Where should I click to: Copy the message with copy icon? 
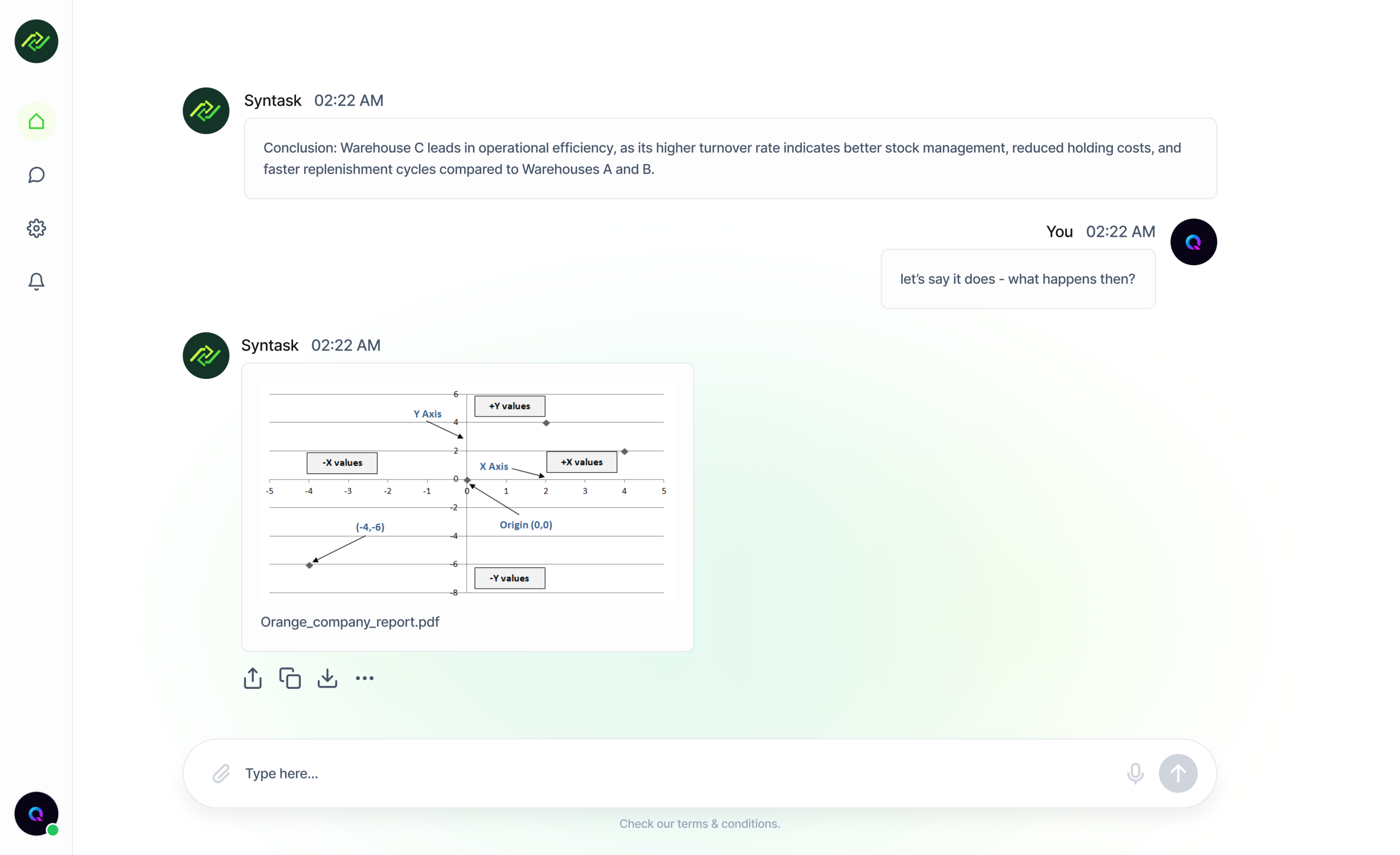(290, 678)
